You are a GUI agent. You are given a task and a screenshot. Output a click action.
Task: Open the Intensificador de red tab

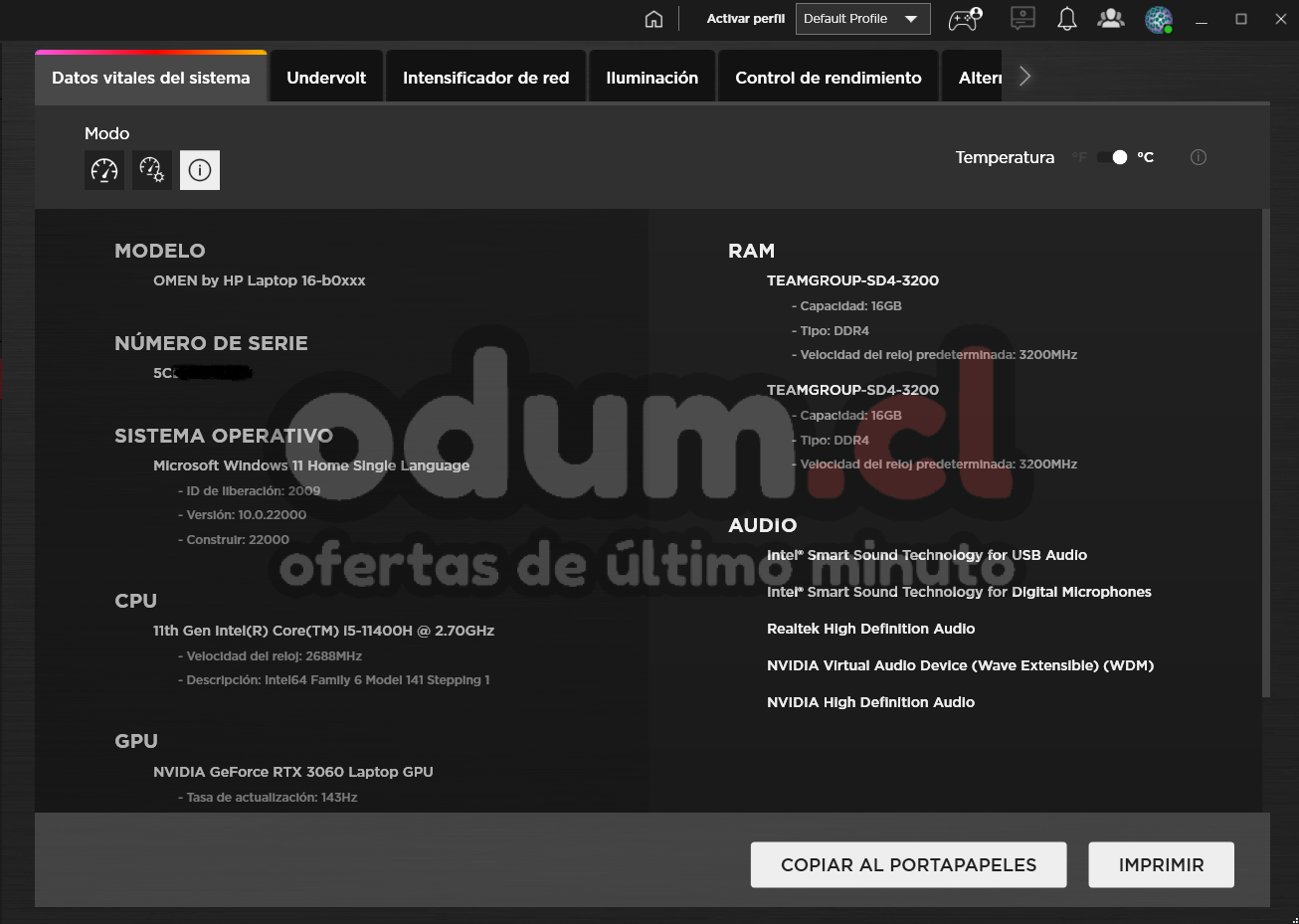[485, 78]
